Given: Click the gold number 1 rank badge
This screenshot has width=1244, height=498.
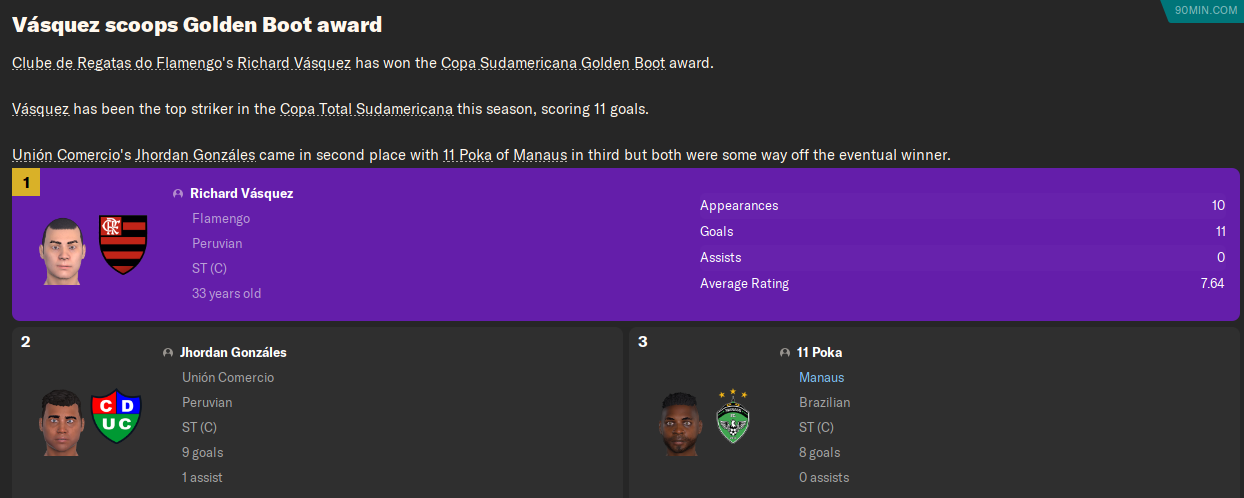Looking at the screenshot, I should [x=25, y=183].
